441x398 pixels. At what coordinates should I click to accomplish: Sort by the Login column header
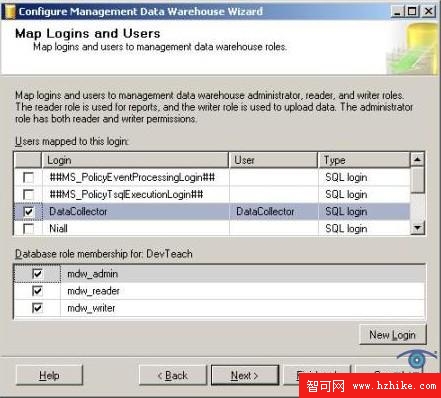coord(135,160)
